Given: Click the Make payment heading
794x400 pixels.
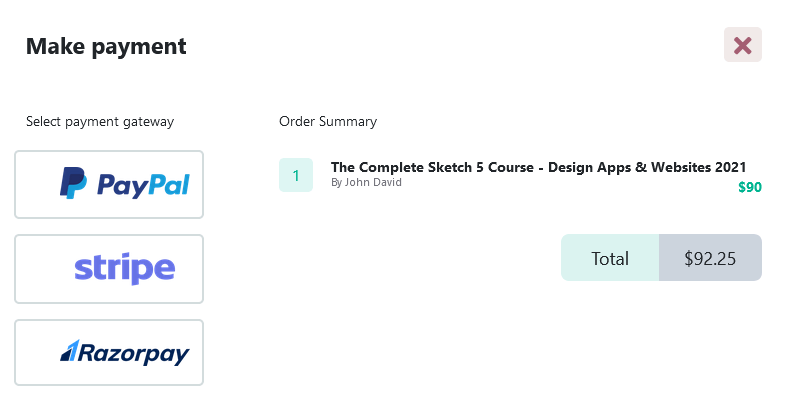Looking at the screenshot, I should [106, 46].
